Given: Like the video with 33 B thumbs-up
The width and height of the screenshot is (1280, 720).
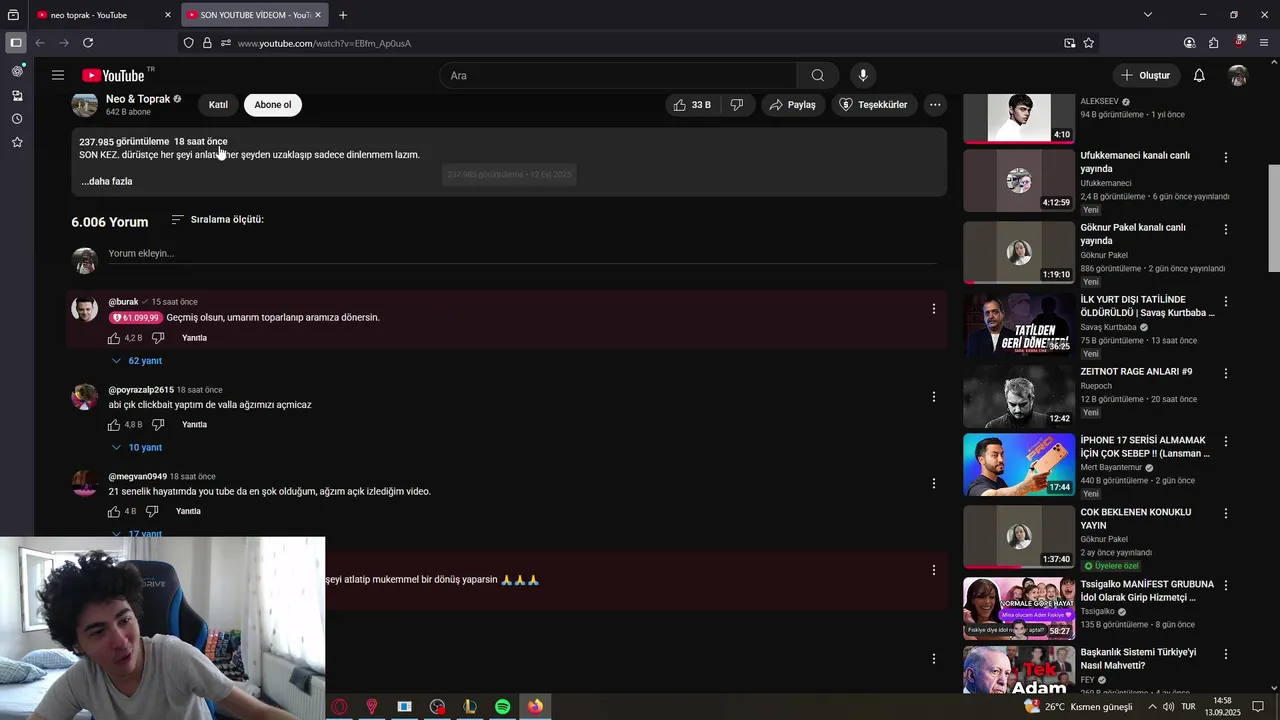Looking at the screenshot, I should 691,104.
